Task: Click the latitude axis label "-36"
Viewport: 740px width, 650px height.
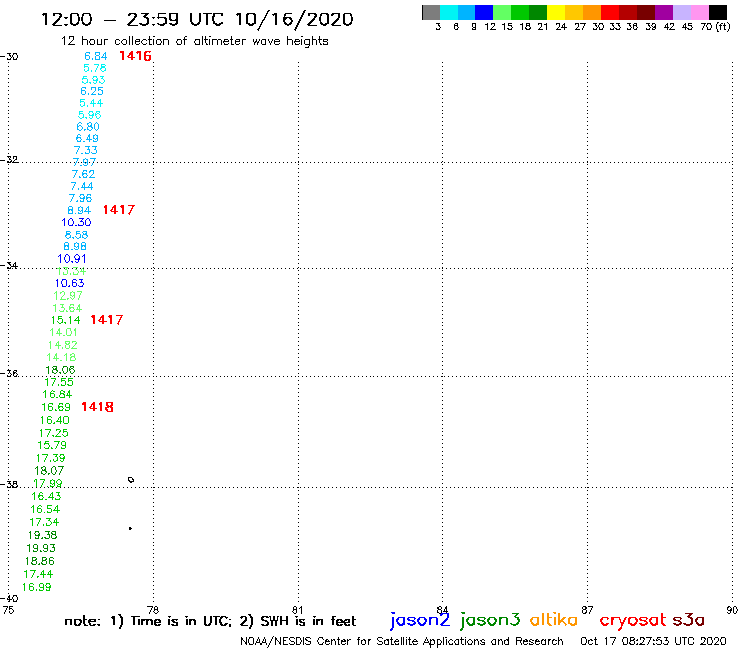Action: (x=10, y=373)
